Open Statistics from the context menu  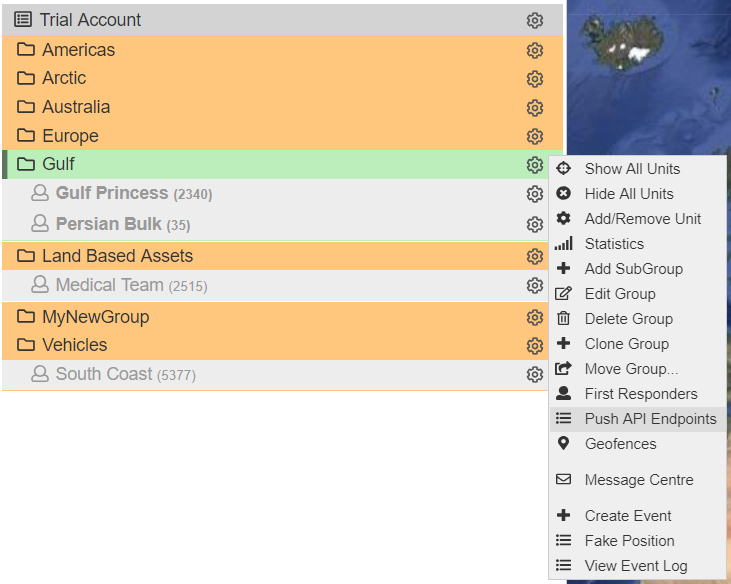coord(638,244)
